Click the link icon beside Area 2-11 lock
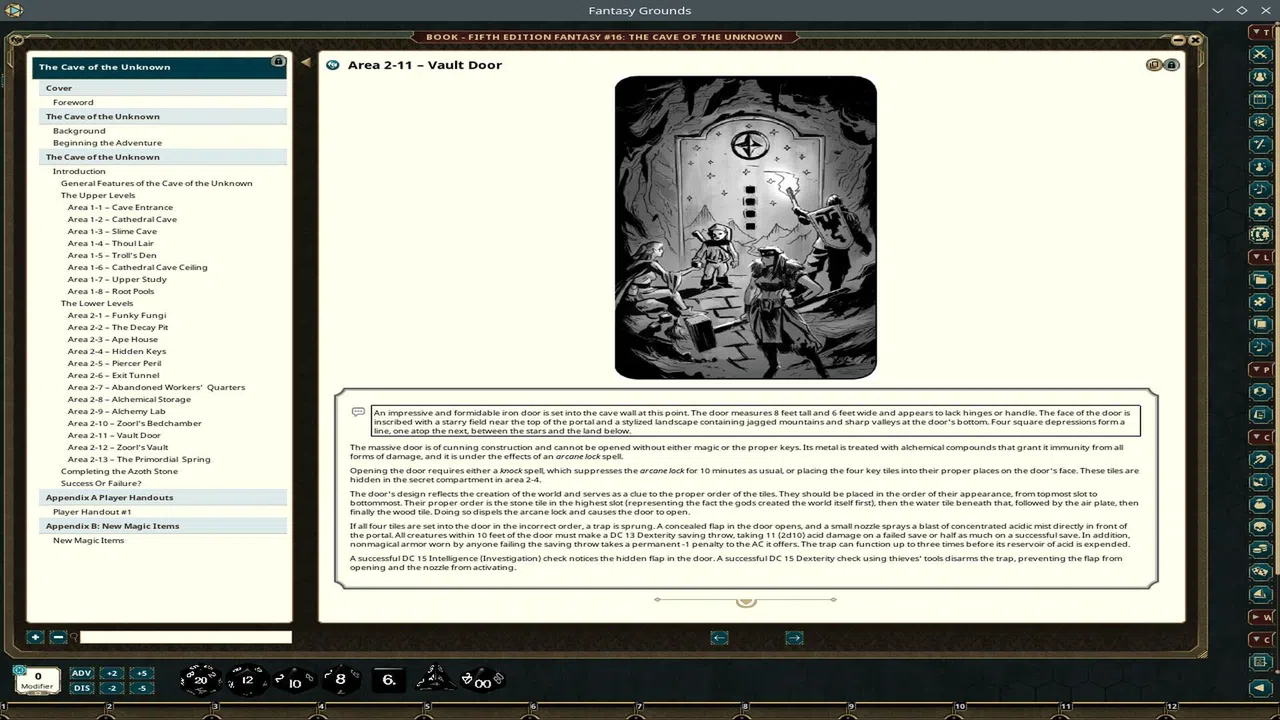 pyautogui.click(x=1153, y=65)
